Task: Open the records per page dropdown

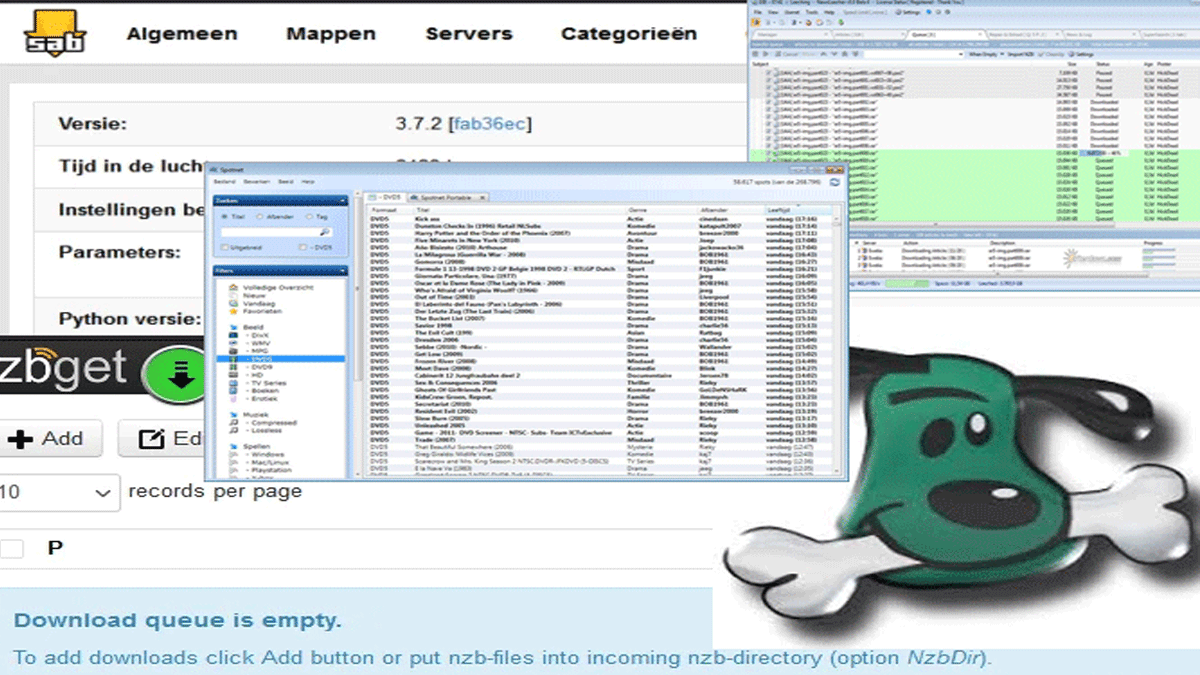Action: click(x=60, y=492)
